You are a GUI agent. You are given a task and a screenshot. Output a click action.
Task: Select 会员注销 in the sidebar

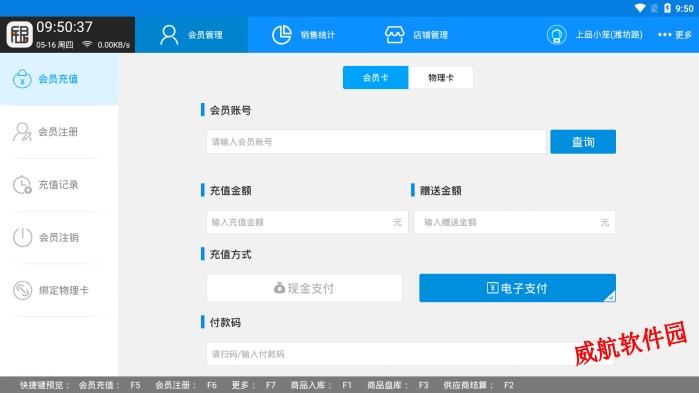[x=59, y=237]
